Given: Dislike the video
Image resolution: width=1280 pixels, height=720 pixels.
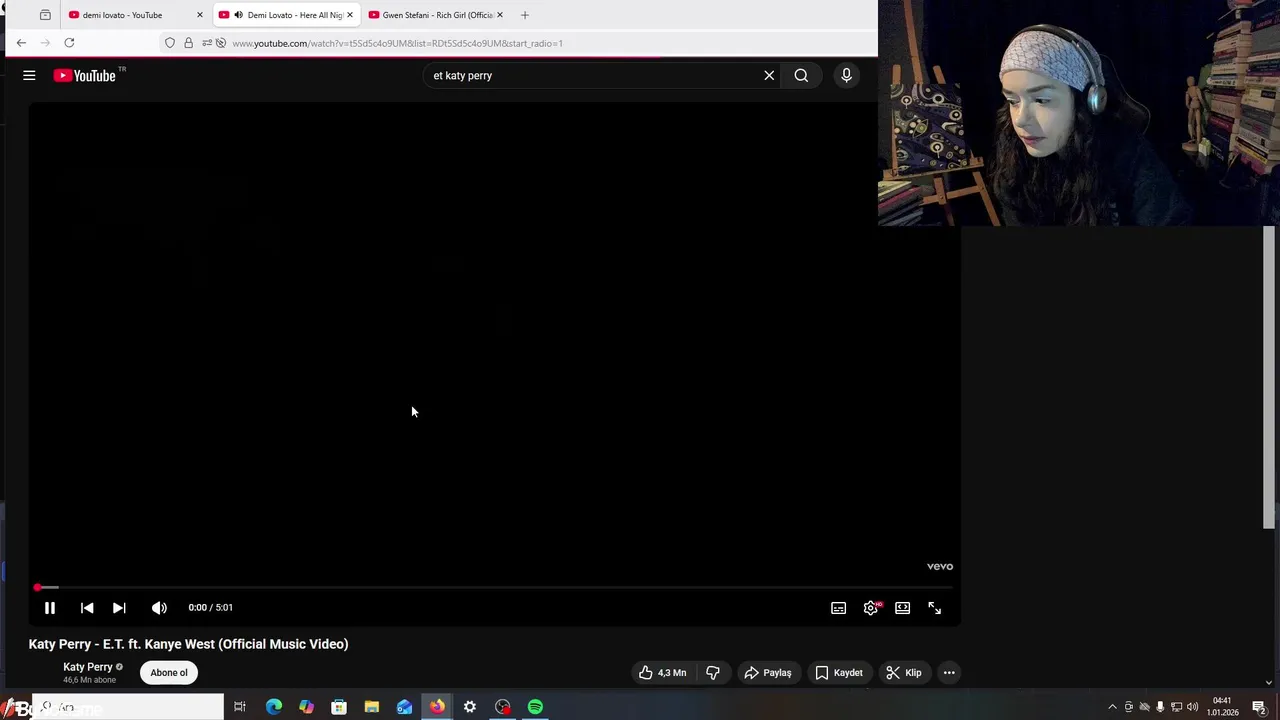Looking at the screenshot, I should click(x=713, y=672).
